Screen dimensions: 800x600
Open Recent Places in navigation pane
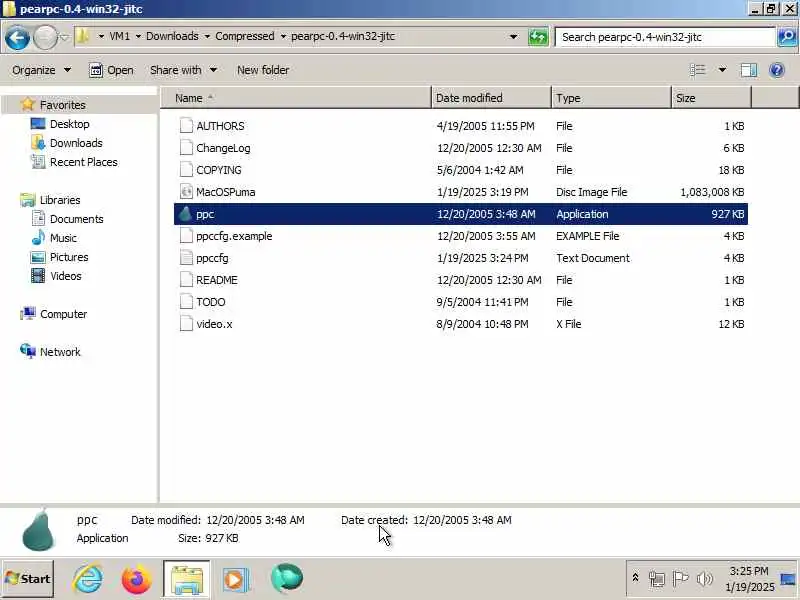tap(84, 162)
